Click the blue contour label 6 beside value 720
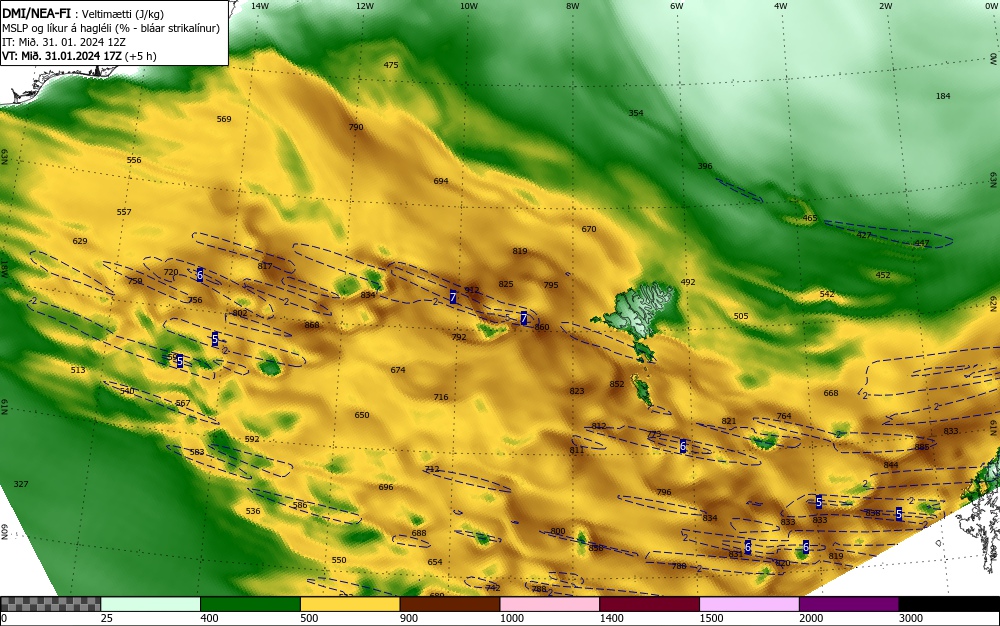 [200, 275]
